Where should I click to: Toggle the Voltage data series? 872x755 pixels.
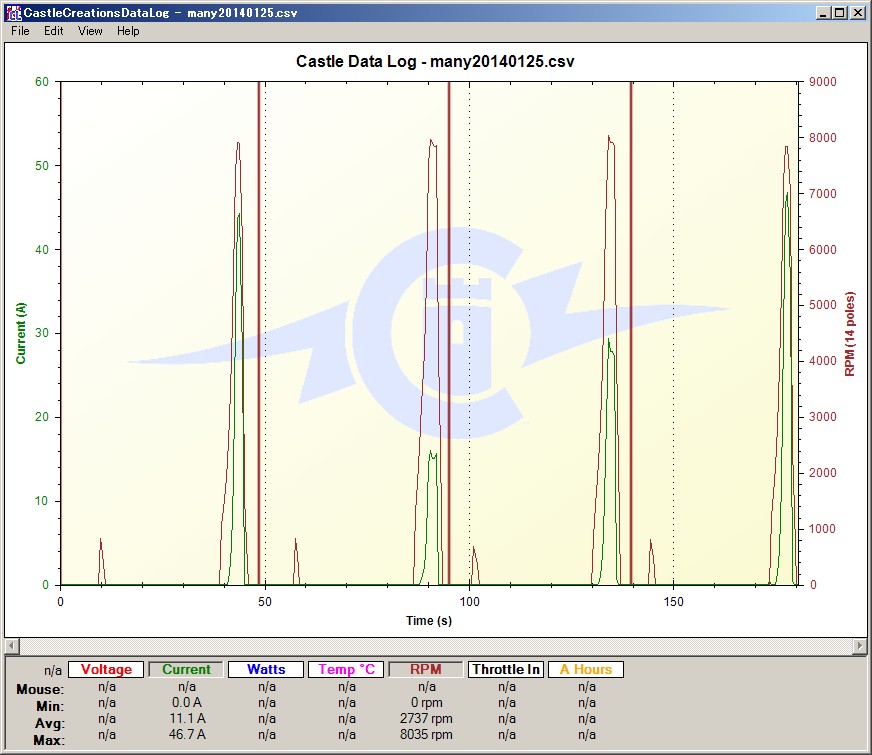(106, 670)
